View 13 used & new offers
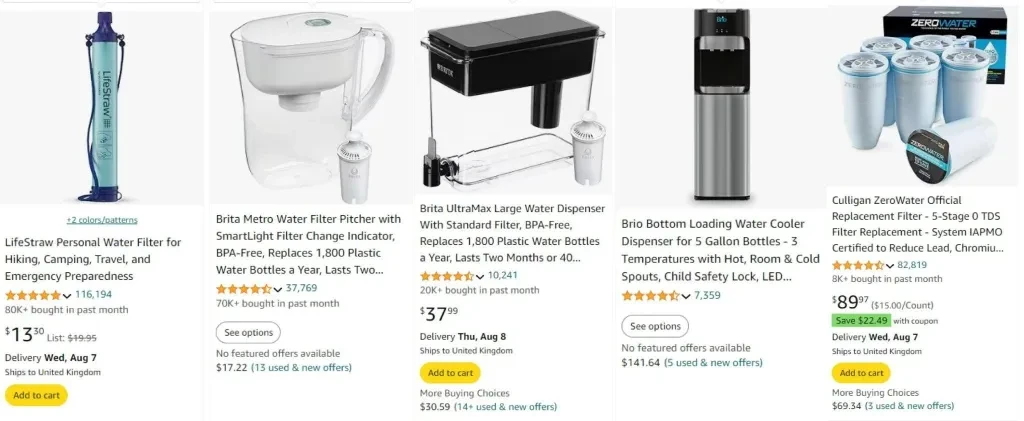Screen dimensions: 1024x421 [301, 367]
